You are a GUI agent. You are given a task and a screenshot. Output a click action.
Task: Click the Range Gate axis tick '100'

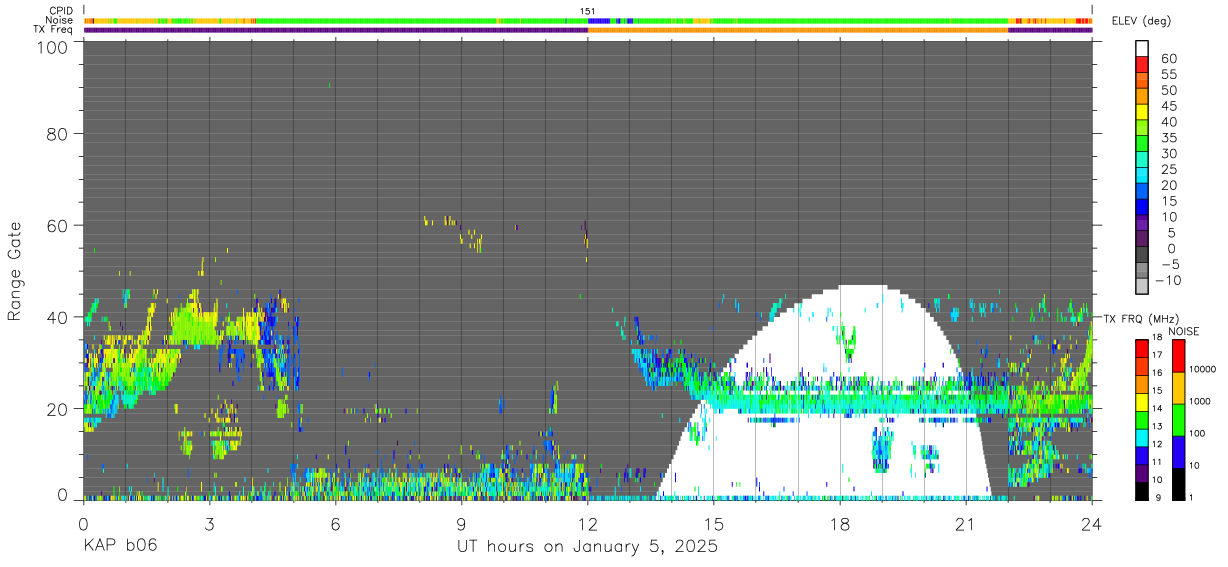(x=53, y=47)
